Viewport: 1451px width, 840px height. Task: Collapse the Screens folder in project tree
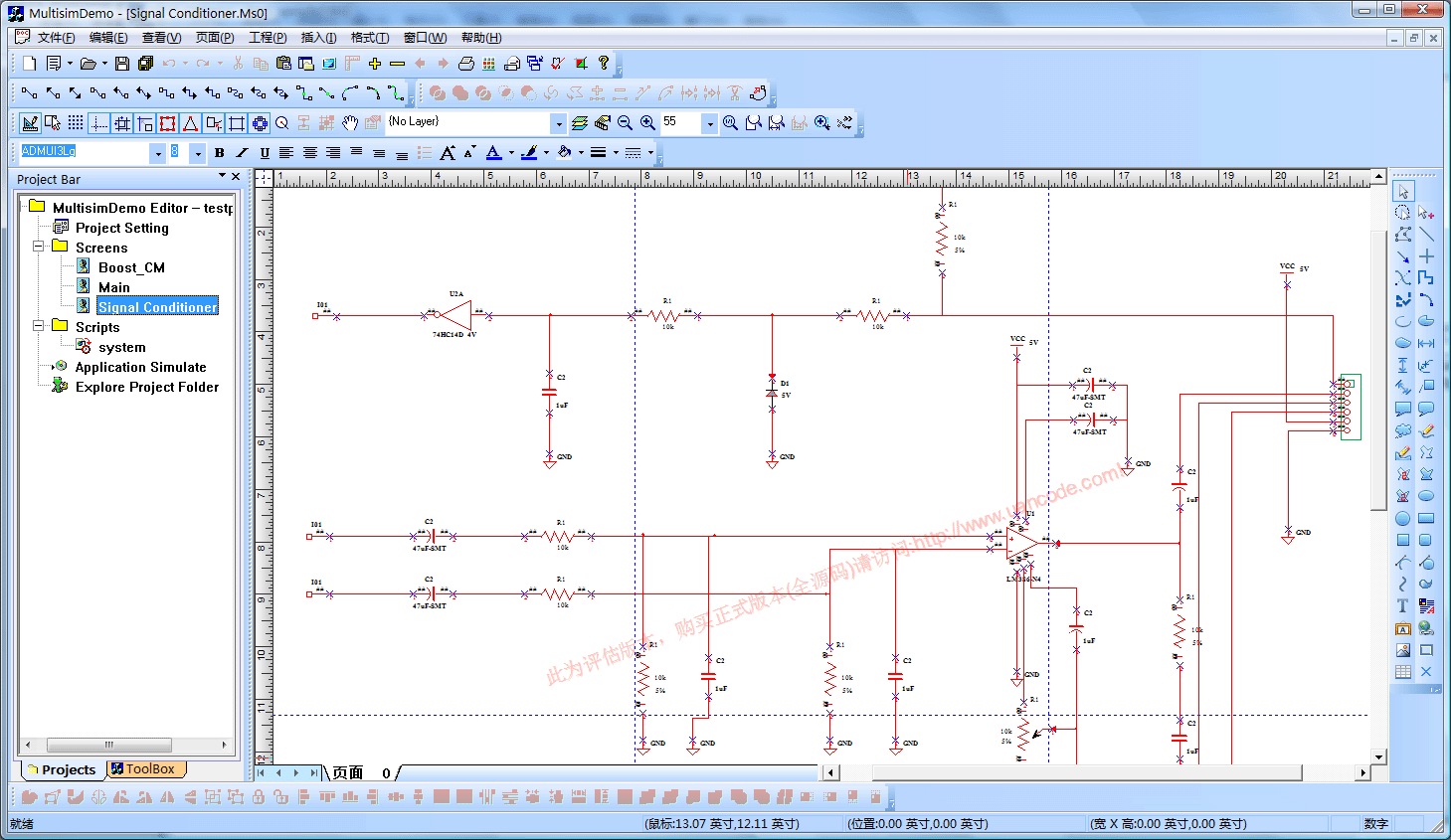[39, 247]
